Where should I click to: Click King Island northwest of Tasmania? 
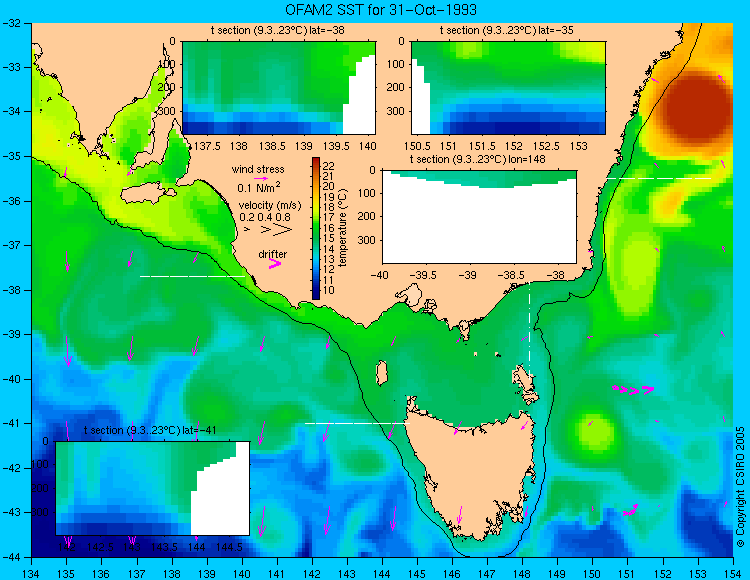coord(381,373)
